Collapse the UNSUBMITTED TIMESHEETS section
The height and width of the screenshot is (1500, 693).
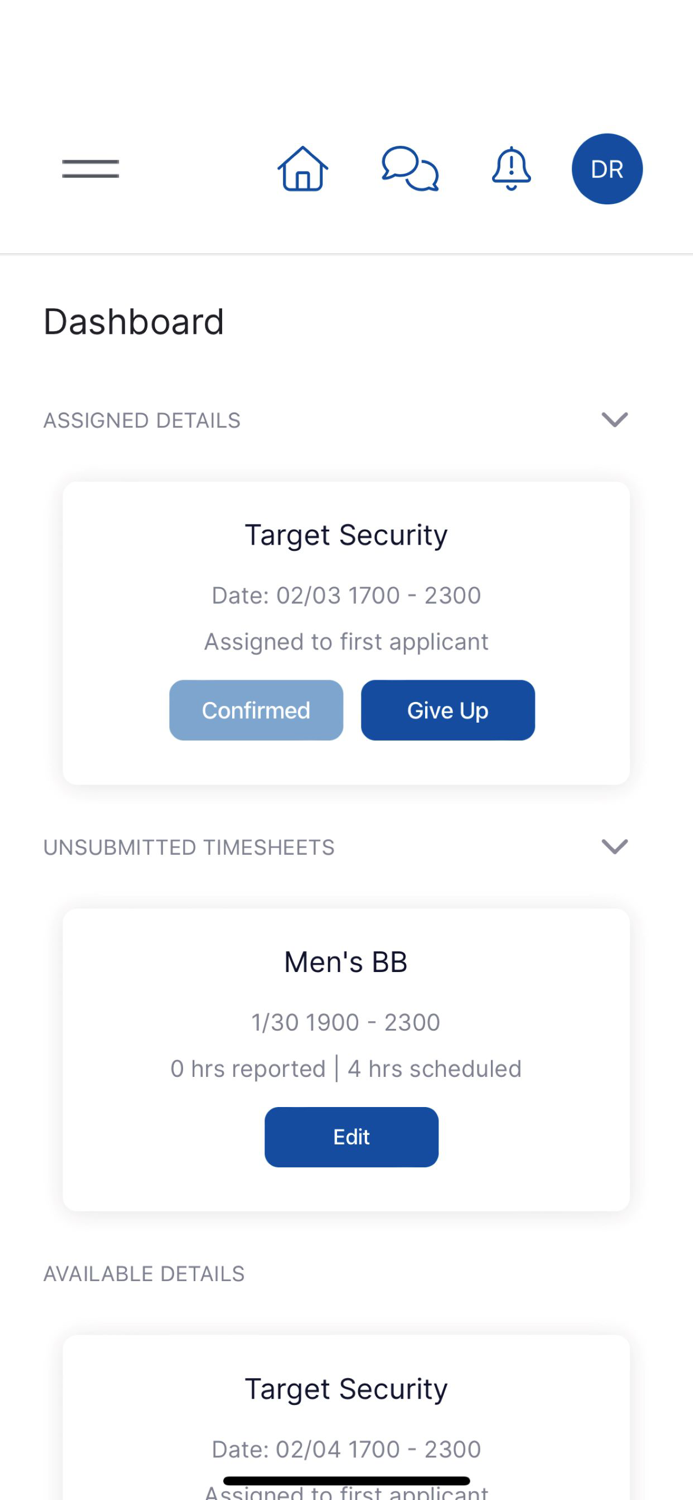615,846
